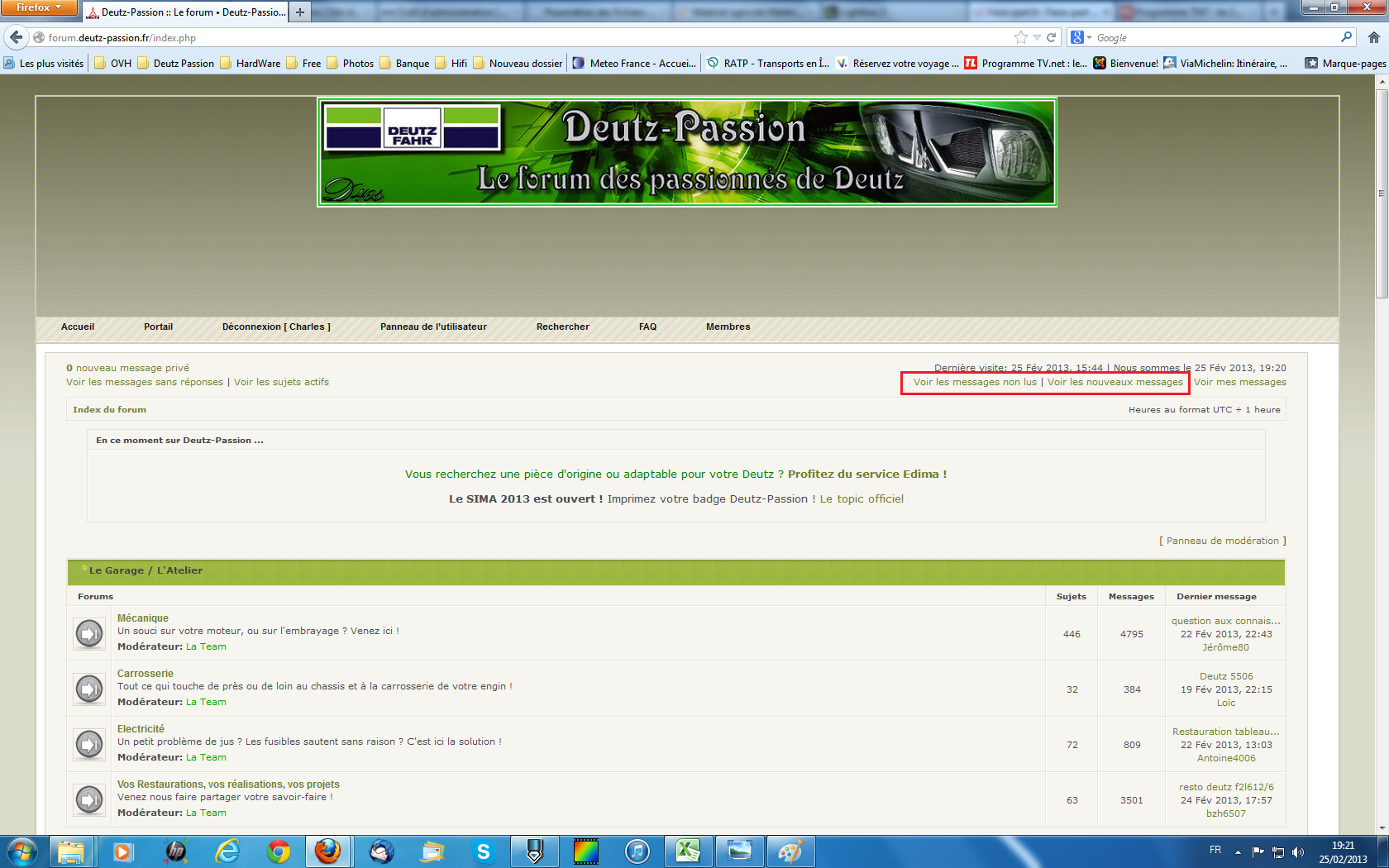
Task: Open Panneau de l'utilisateur
Action: (x=433, y=327)
